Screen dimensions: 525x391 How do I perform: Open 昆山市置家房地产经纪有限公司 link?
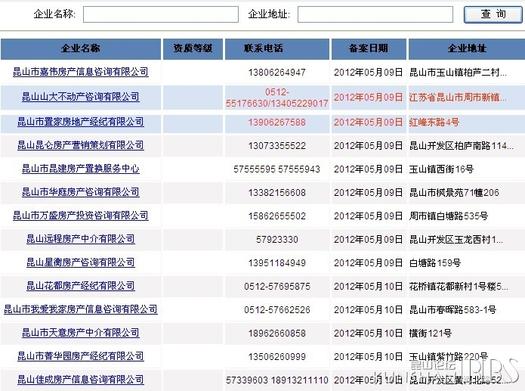[81, 122]
